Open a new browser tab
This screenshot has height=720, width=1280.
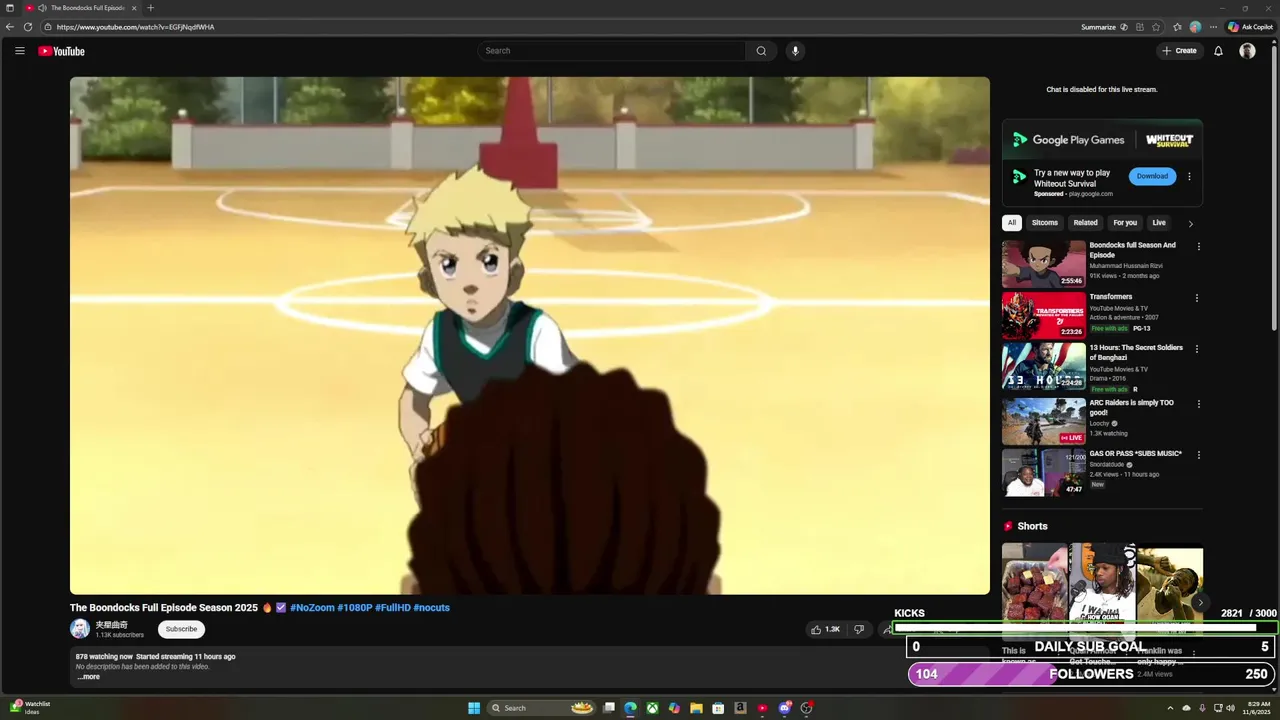[151, 8]
